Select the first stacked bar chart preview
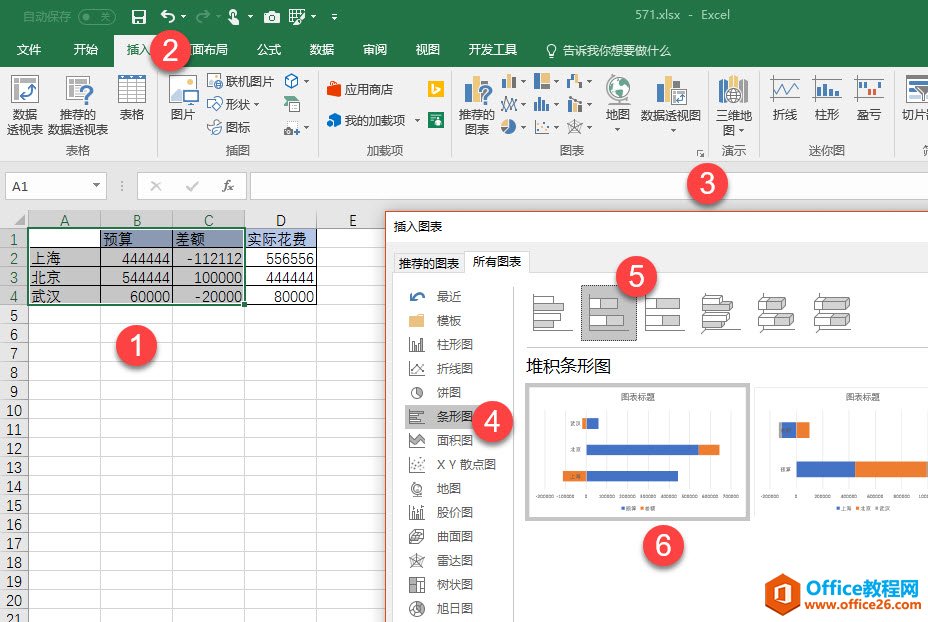Viewport: 928px width, 622px height. point(637,453)
